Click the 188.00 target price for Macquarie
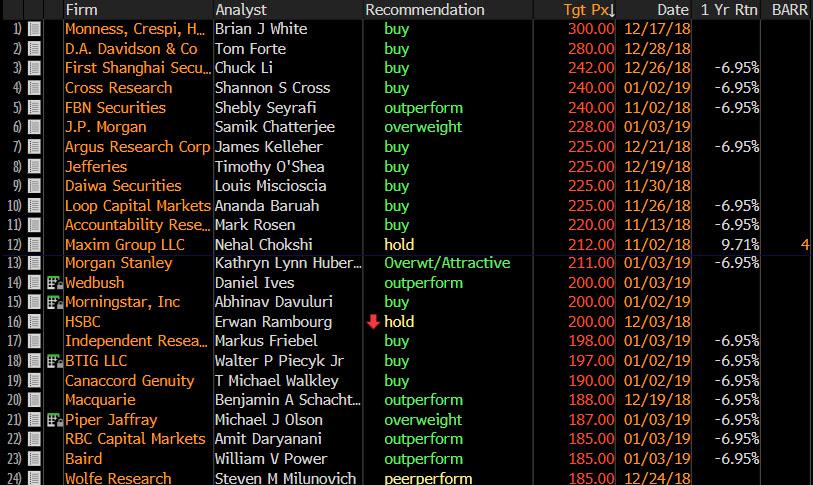Image resolution: width=813 pixels, height=485 pixels. coord(591,400)
